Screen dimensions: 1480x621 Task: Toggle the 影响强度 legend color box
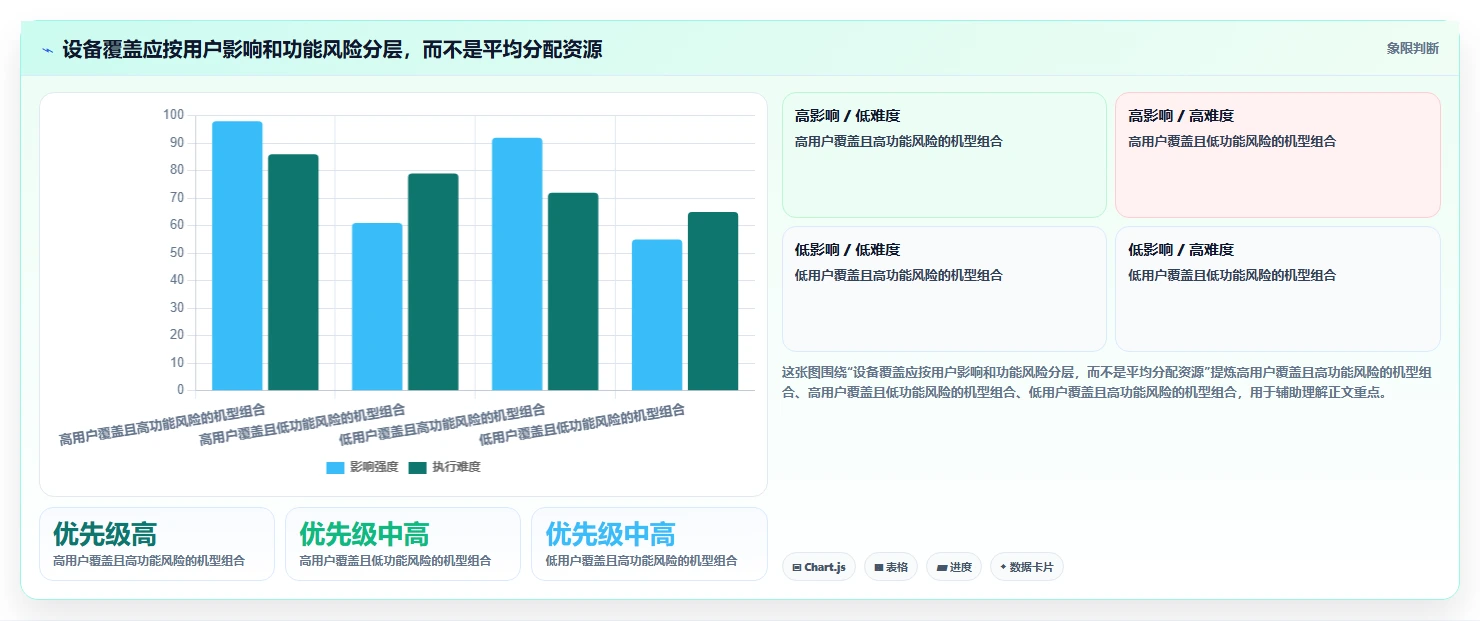(x=336, y=468)
